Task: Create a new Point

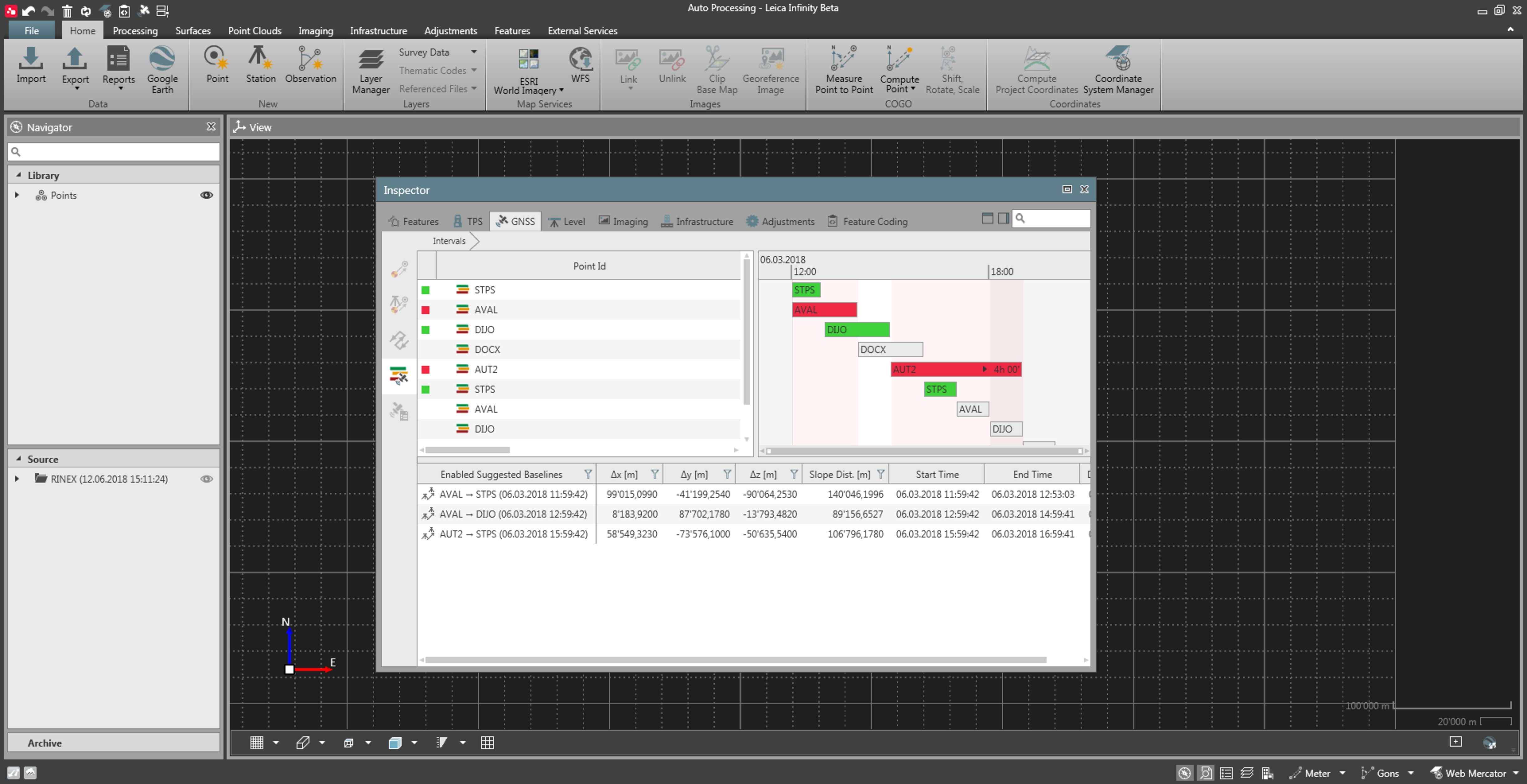Action: pyautogui.click(x=217, y=65)
